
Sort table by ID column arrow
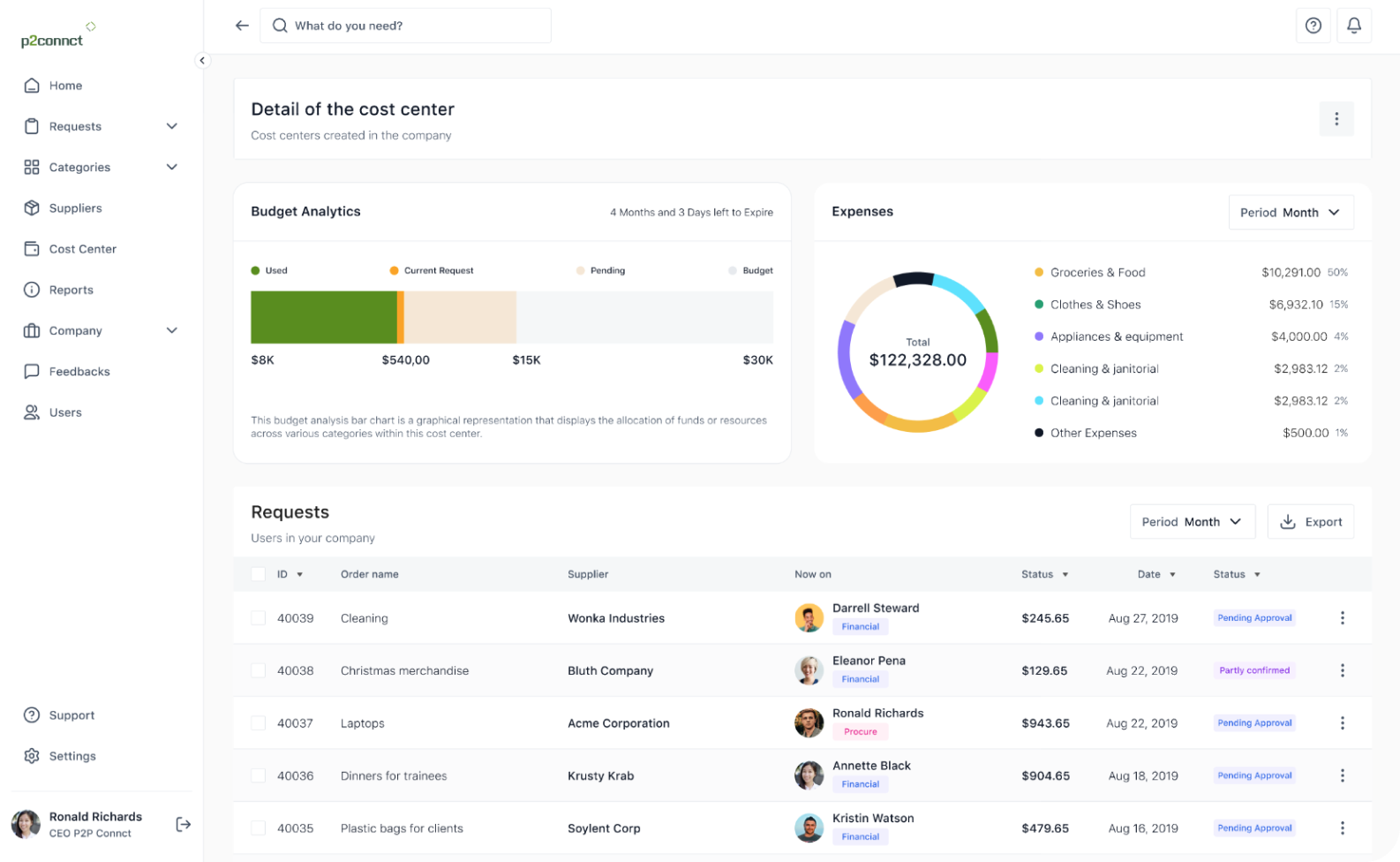tap(300, 575)
